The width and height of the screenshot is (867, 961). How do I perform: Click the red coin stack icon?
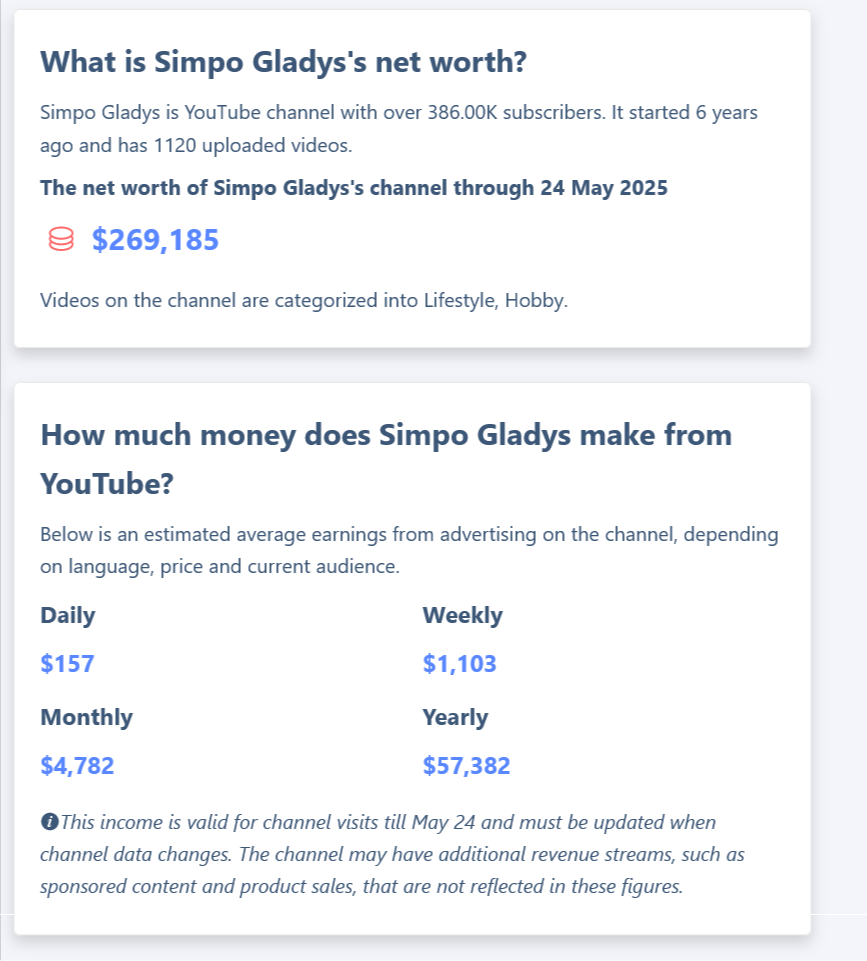[60, 240]
